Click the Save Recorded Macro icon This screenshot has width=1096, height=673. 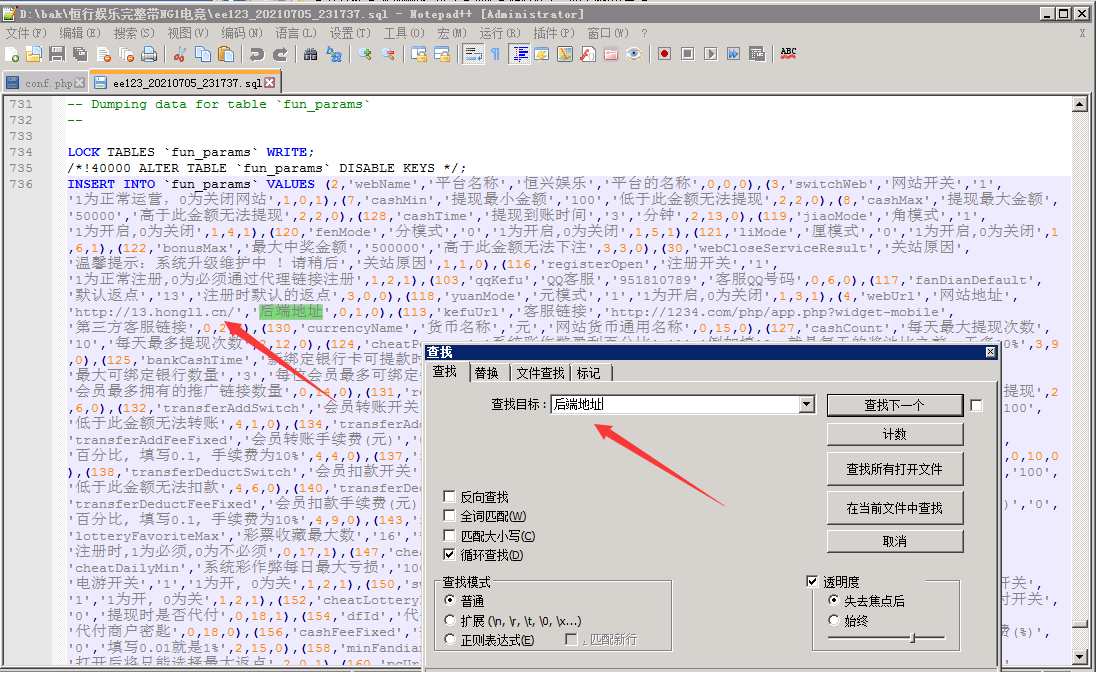tap(756, 55)
